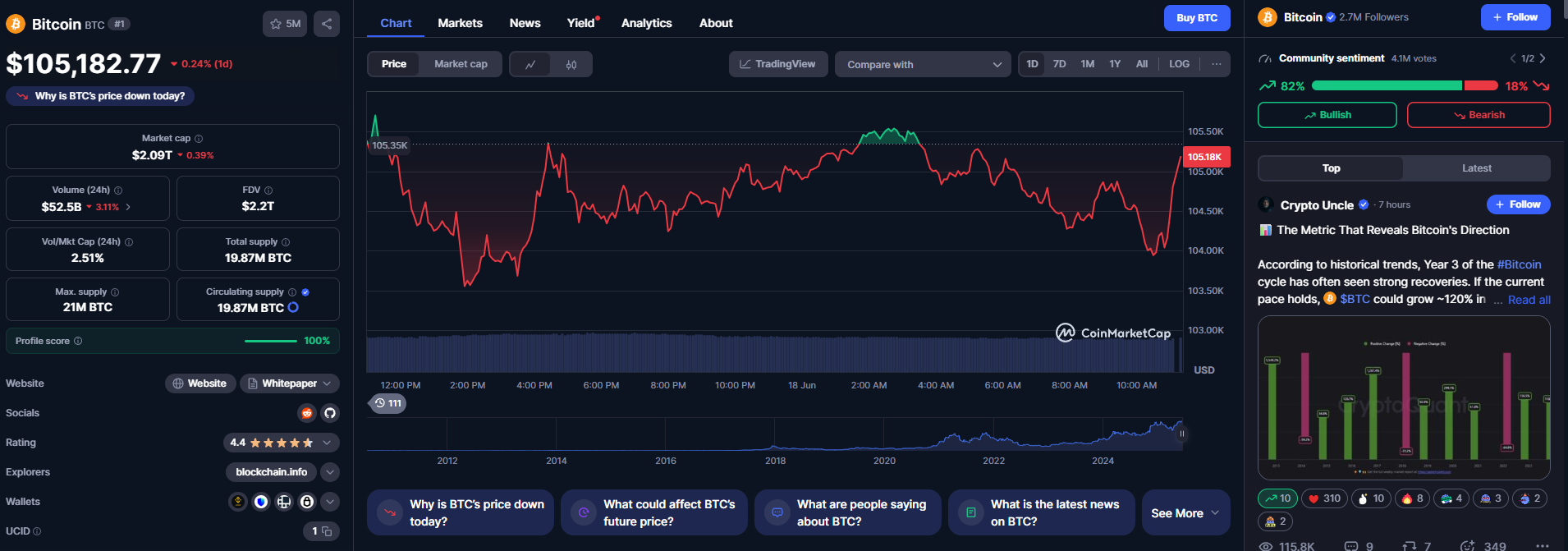Expand the Whitepaper dropdown
The width and height of the screenshot is (1568, 551).
click(x=290, y=383)
